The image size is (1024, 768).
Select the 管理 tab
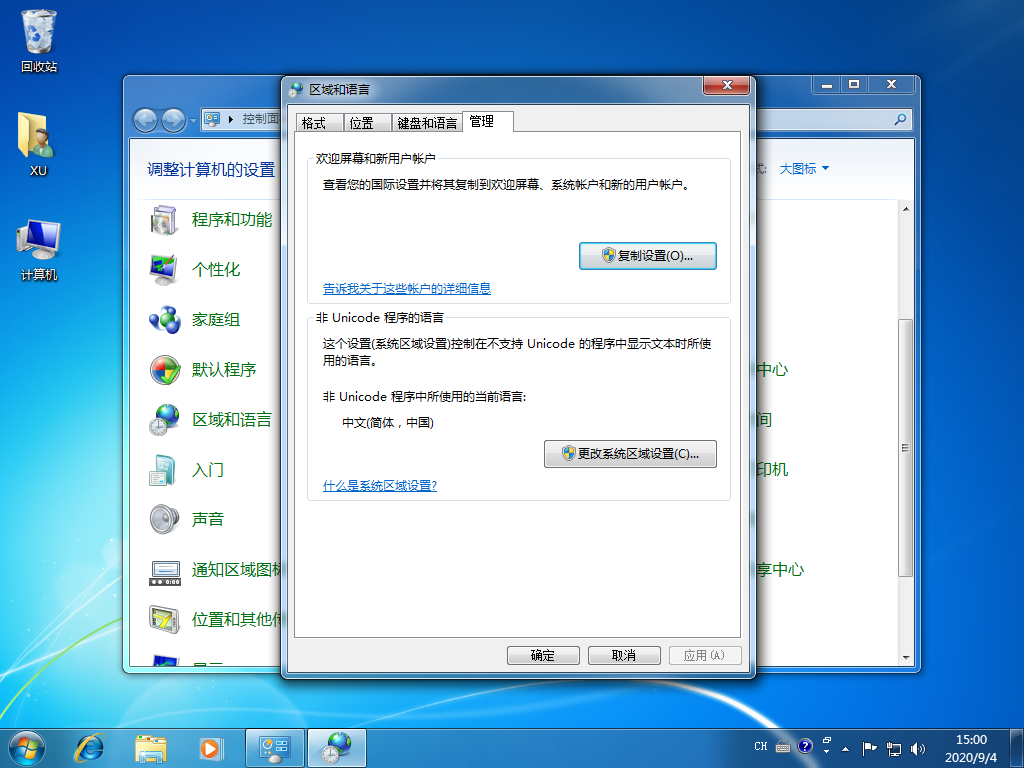pos(487,121)
